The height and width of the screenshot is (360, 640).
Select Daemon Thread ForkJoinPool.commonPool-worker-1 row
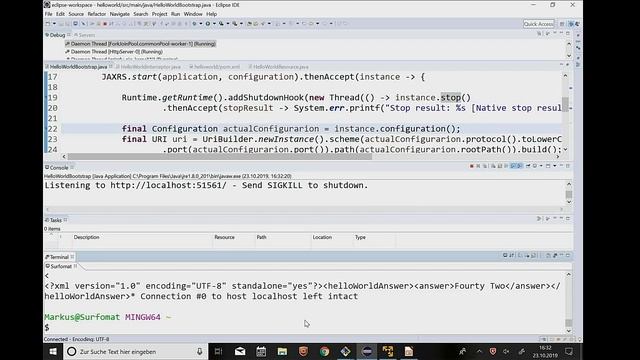(x=140, y=44)
